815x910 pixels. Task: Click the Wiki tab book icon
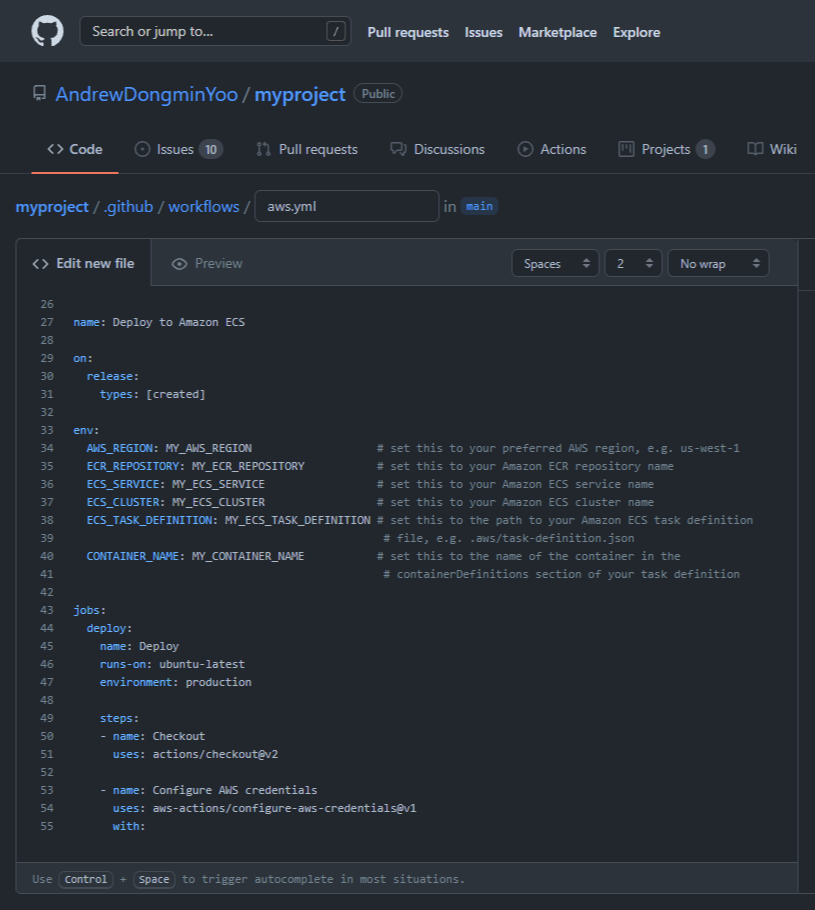(x=755, y=149)
